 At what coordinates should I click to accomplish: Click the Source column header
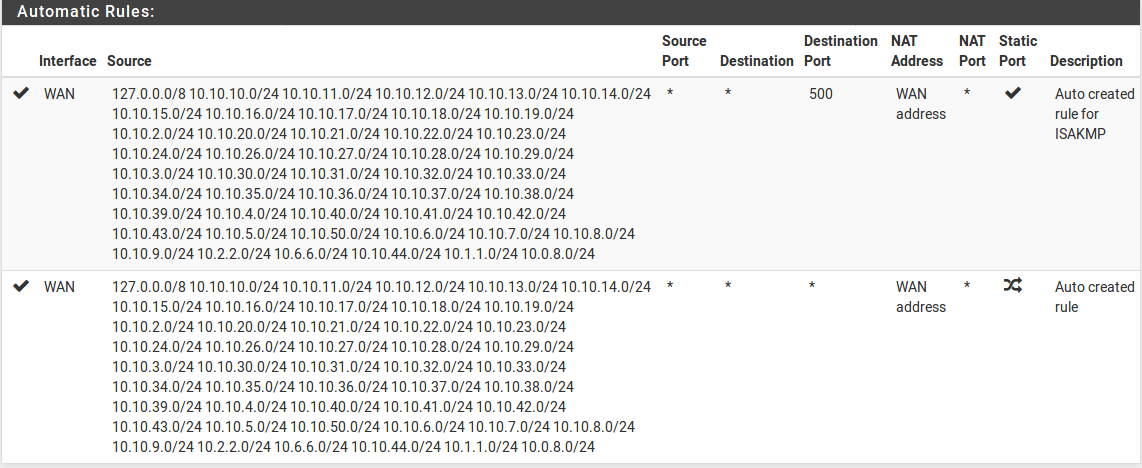pos(129,61)
